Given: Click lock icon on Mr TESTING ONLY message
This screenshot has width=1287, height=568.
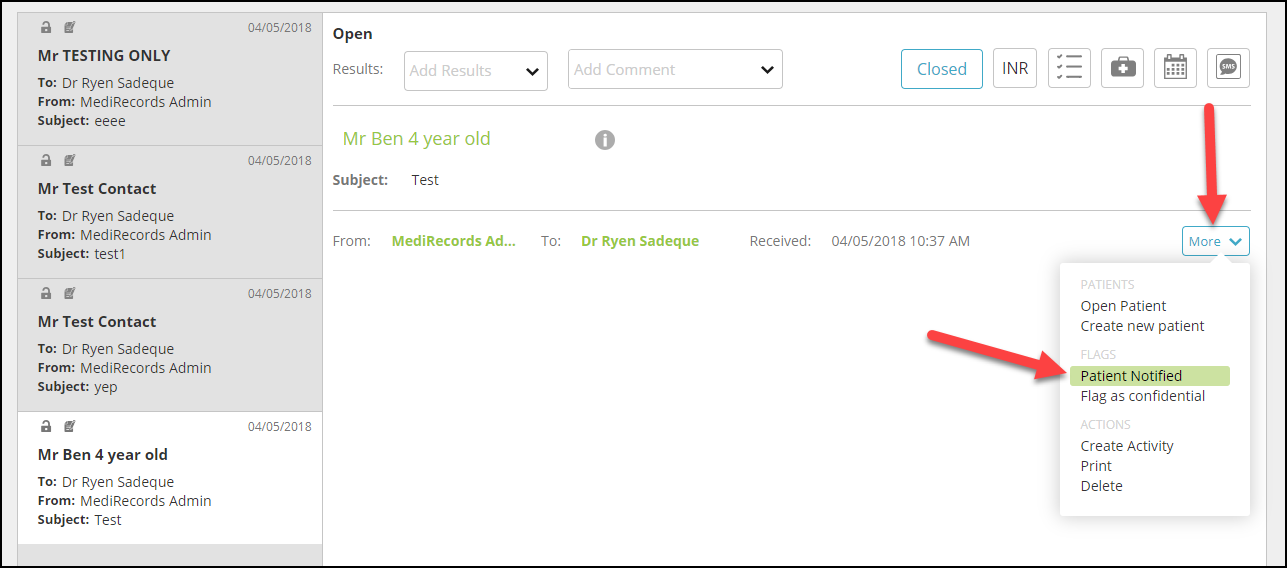Looking at the screenshot, I should coord(46,27).
